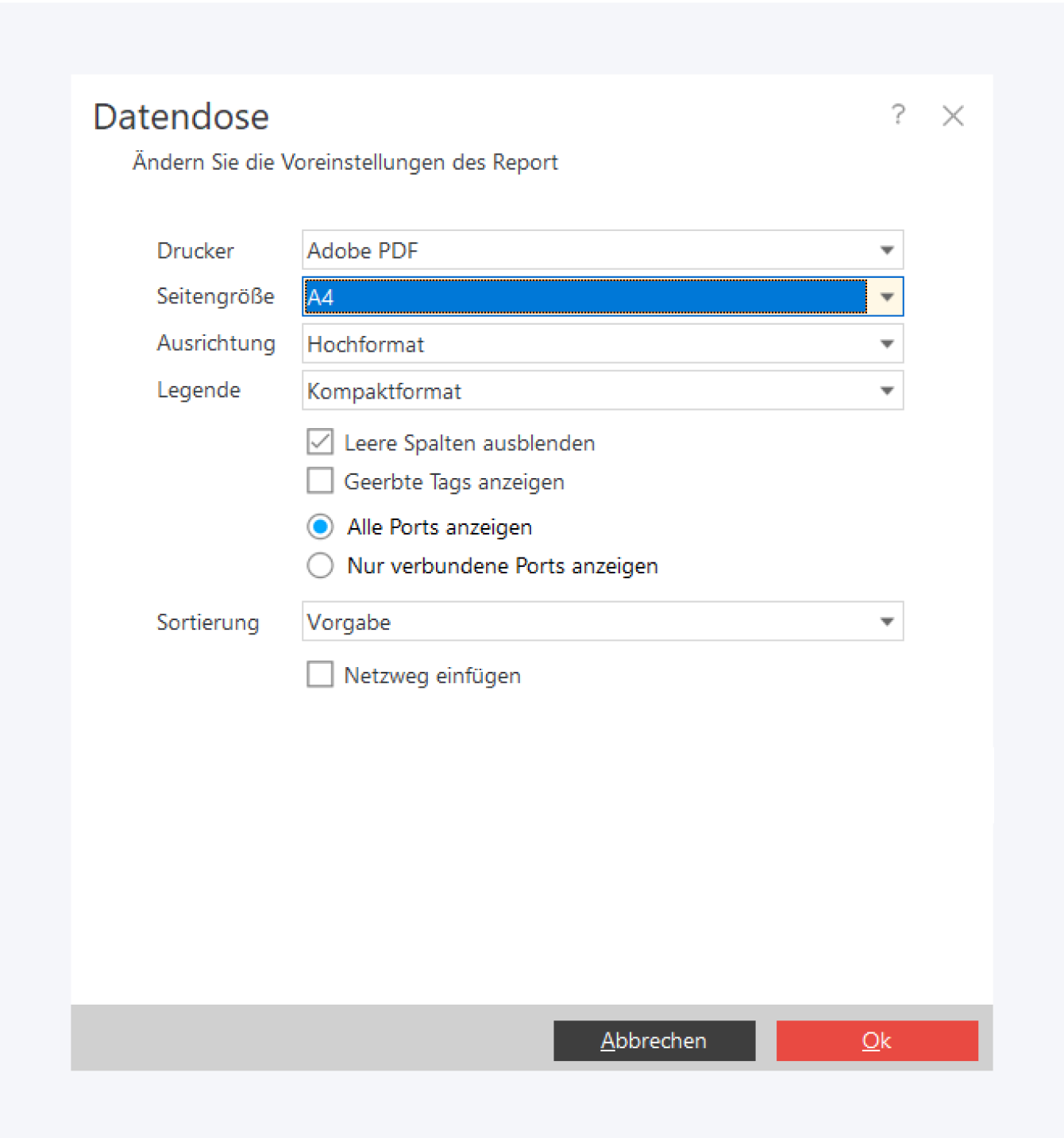Screen dimensions: 1064x1138
Task: Click the Datendose dialog title
Action: [x=181, y=117]
